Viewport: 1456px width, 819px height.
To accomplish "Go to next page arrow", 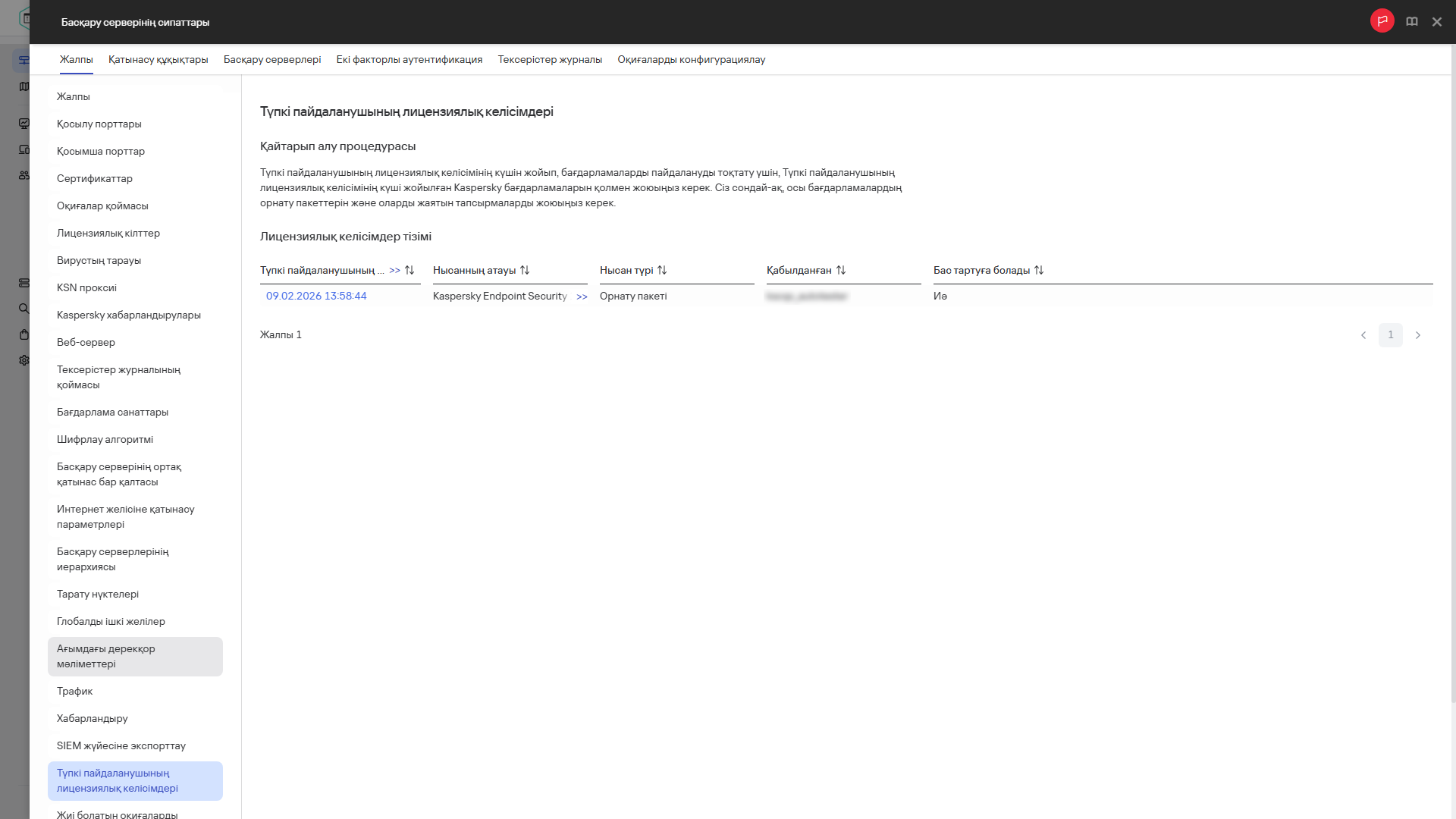I will tap(1417, 335).
